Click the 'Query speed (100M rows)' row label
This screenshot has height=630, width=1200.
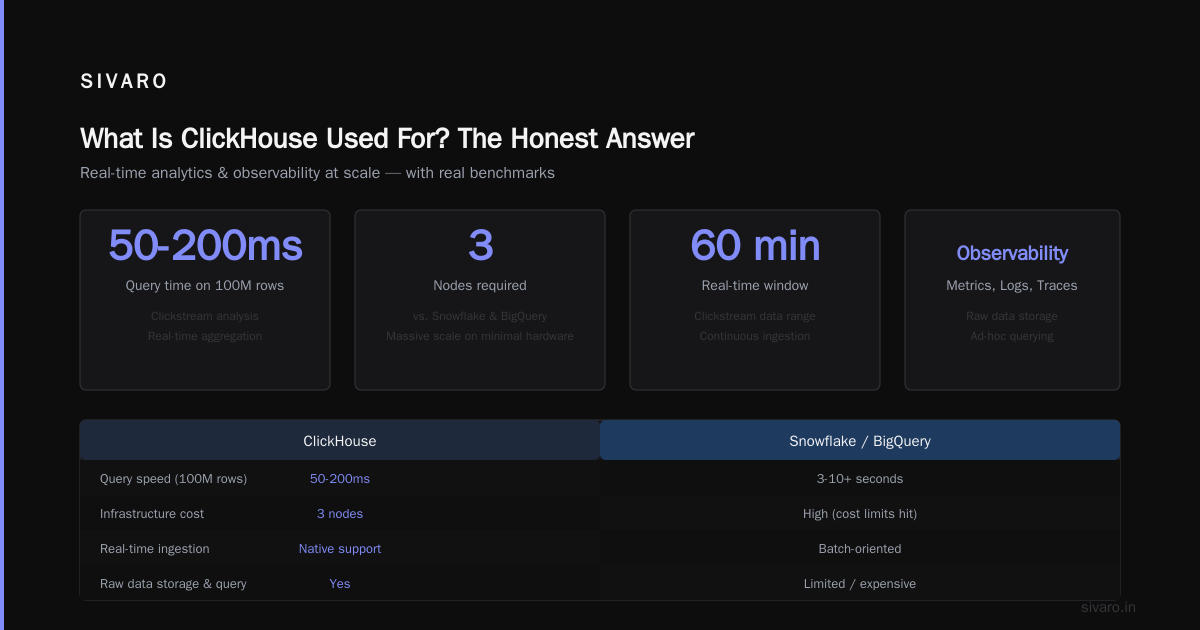173,479
